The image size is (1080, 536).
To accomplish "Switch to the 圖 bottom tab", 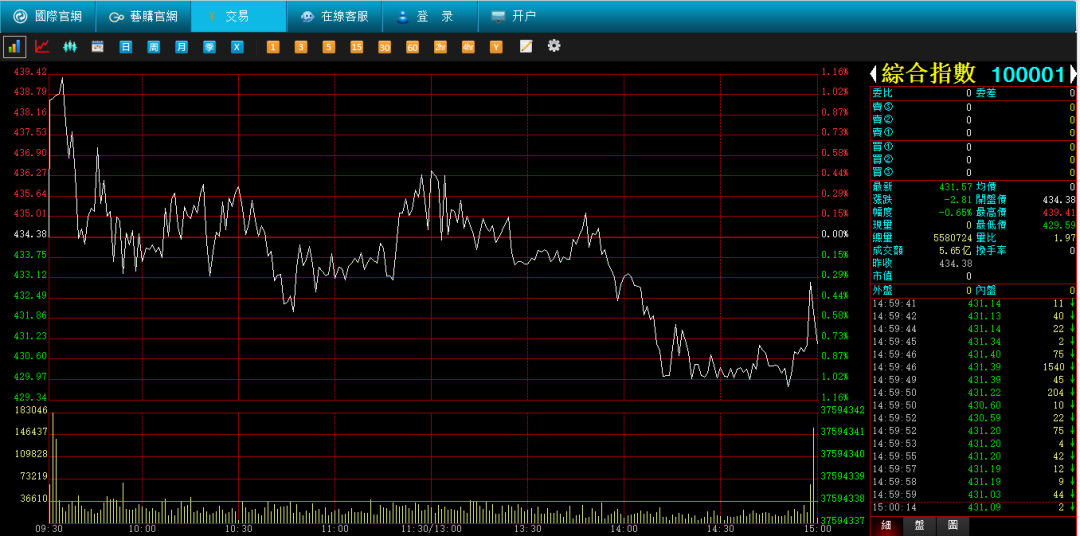I will [x=953, y=525].
